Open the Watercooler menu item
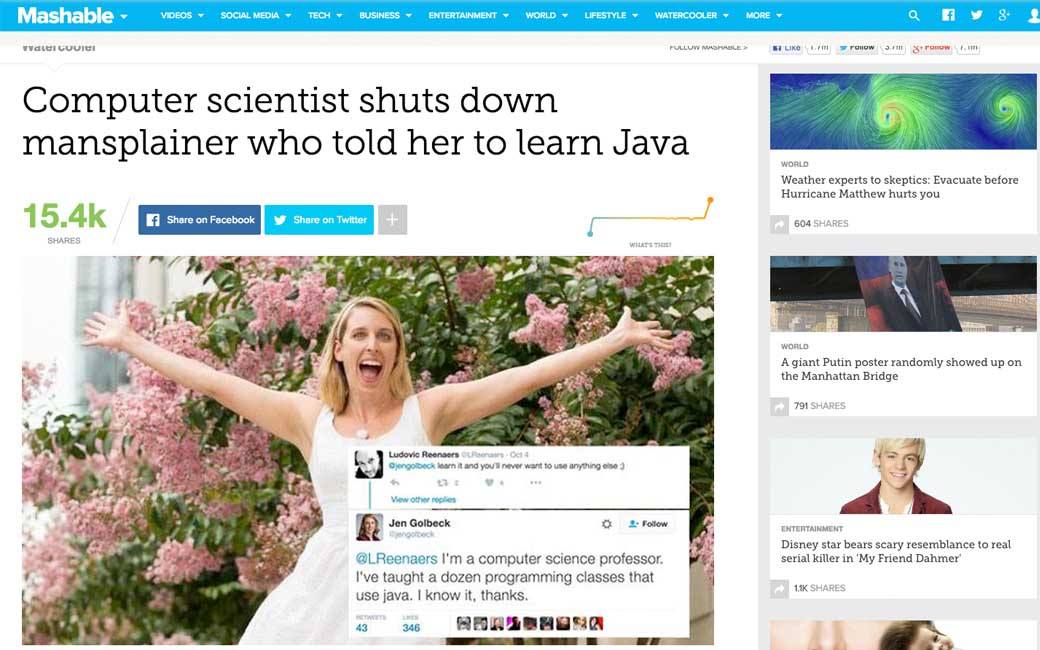The height and width of the screenshot is (650, 1040). 691,15
